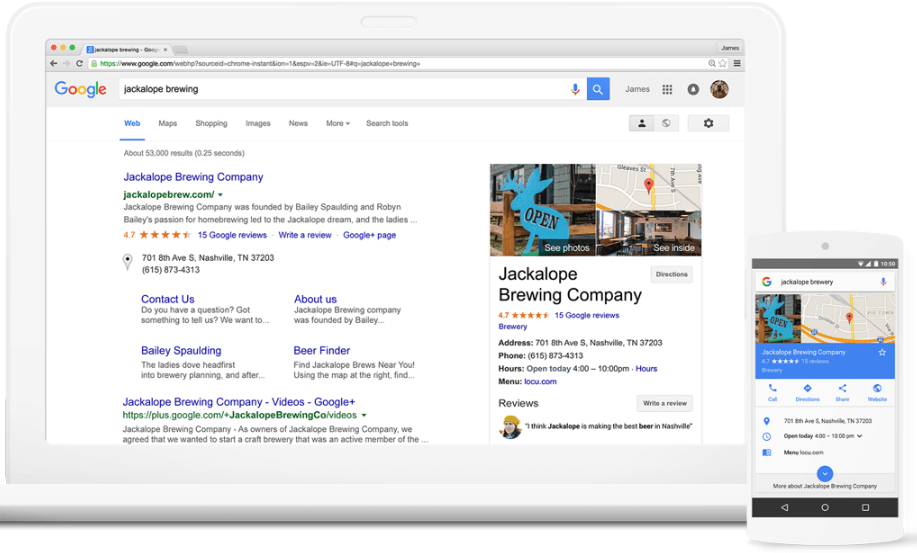Click the bookmark star in address bar

pos(723,63)
